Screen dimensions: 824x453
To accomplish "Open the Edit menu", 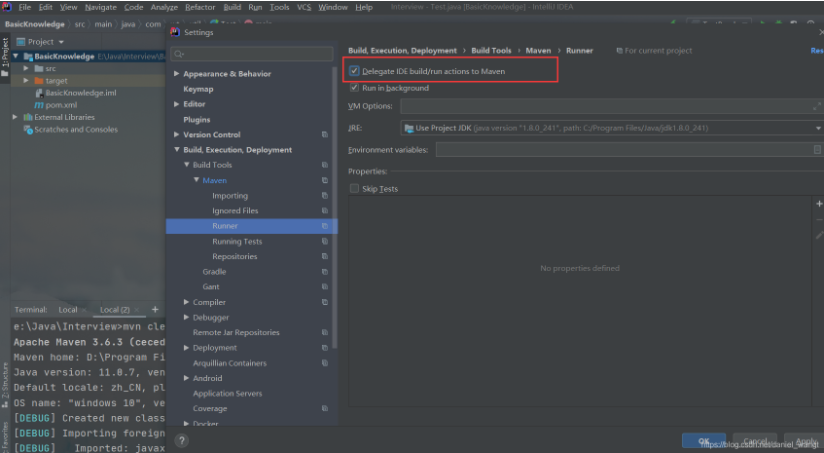I will 45,7.
